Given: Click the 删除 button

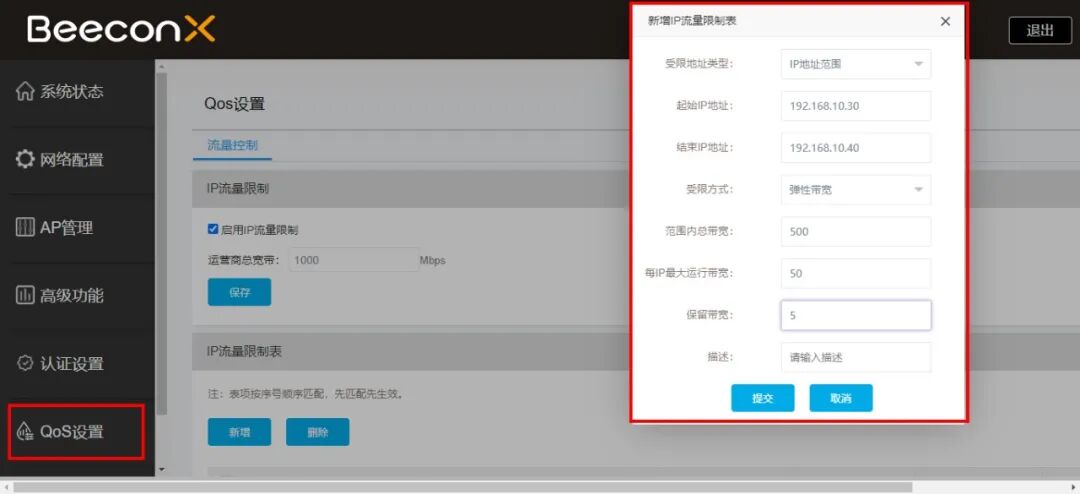Looking at the screenshot, I should (x=318, y=432).
